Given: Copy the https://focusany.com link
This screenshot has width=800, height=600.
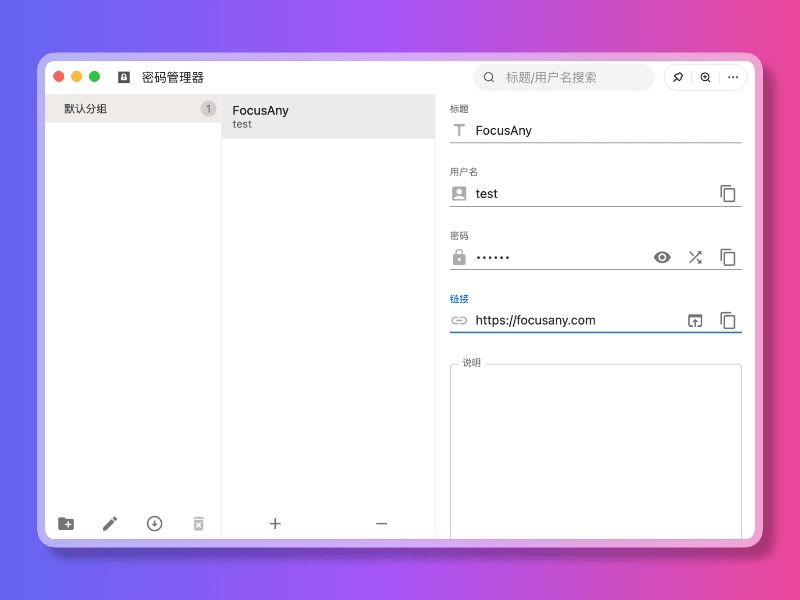Looking at the screenshot, I should pyautogui.click(x=728, y=320).
